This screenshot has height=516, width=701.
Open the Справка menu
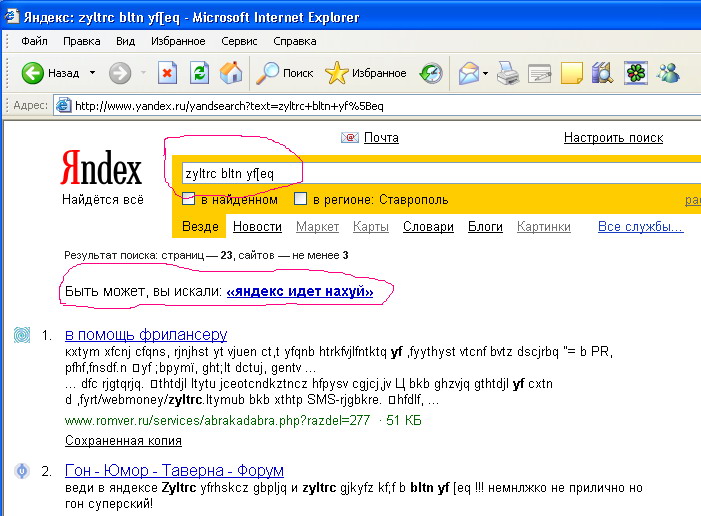click(x=295, y=41)
